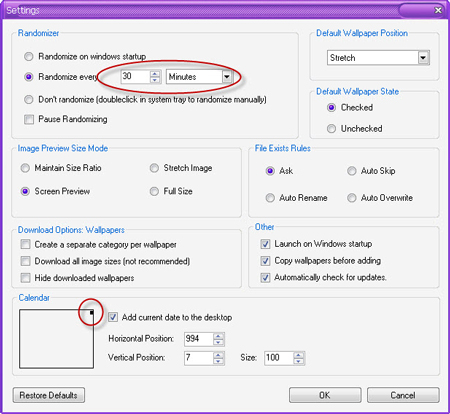The height and width of the screenshot is (414, 450).
Task: Open the Minutes time unit dropdown
Action: (227, 77)
